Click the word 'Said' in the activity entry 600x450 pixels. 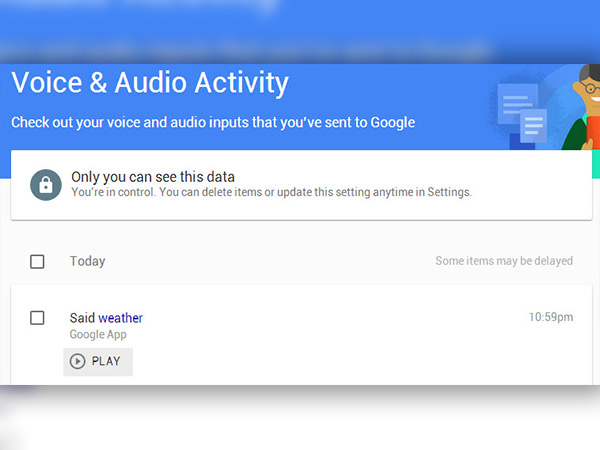pos(82,318)
